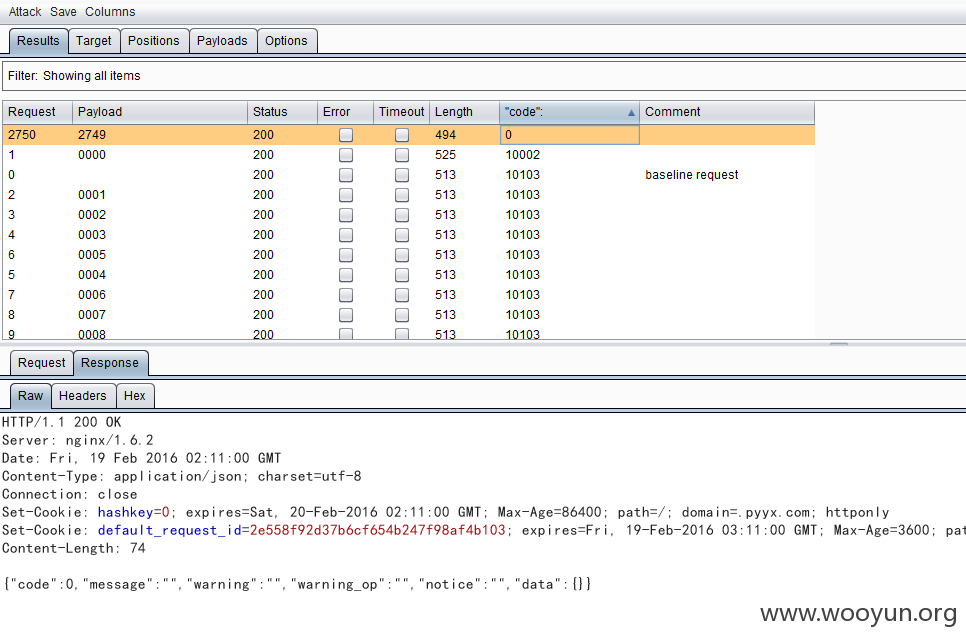Select the row with payload 0006

[408, 295]
